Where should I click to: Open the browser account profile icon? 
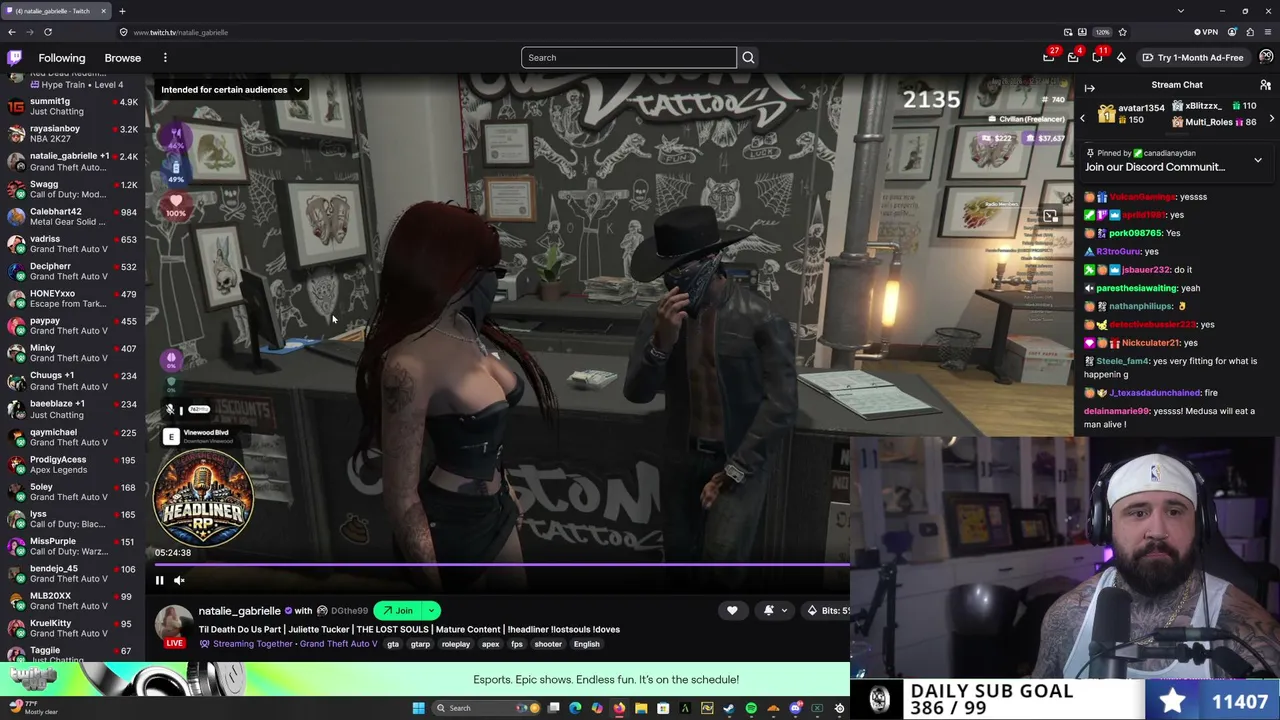pos(1232,32)
